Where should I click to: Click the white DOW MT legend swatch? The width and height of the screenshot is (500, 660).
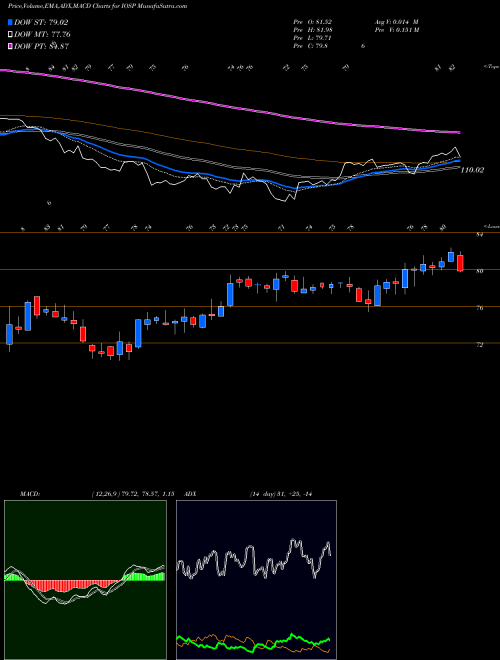point(10,35)
